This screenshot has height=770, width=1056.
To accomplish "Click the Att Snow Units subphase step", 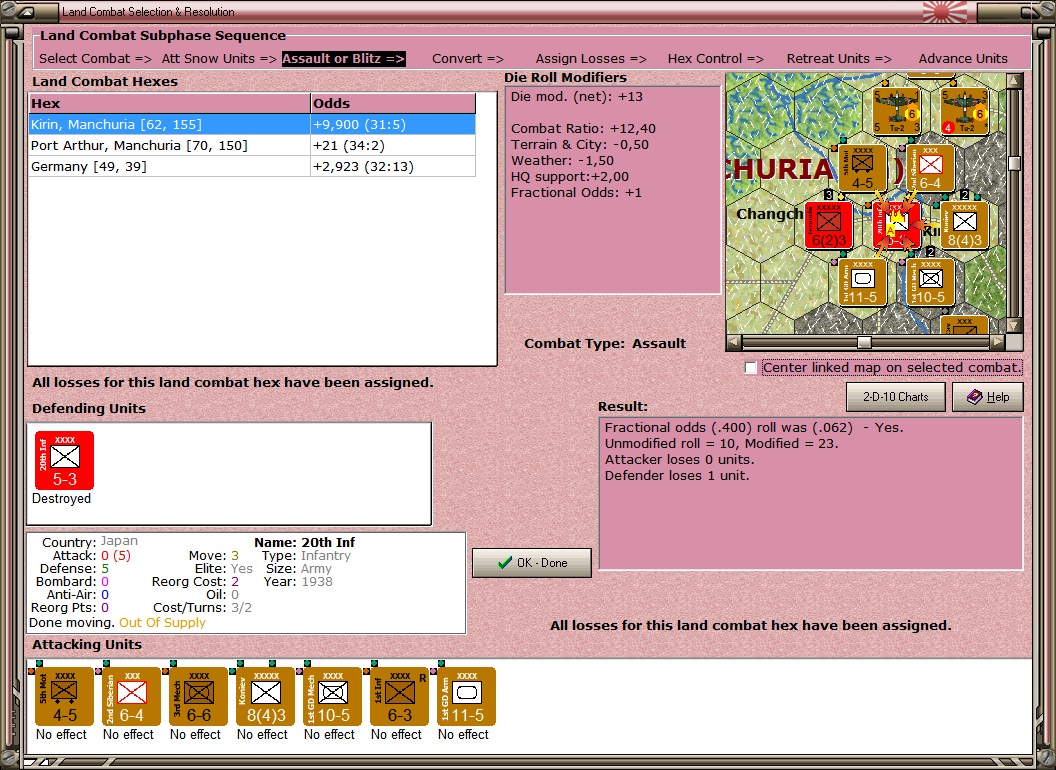I will pos(219,59).
